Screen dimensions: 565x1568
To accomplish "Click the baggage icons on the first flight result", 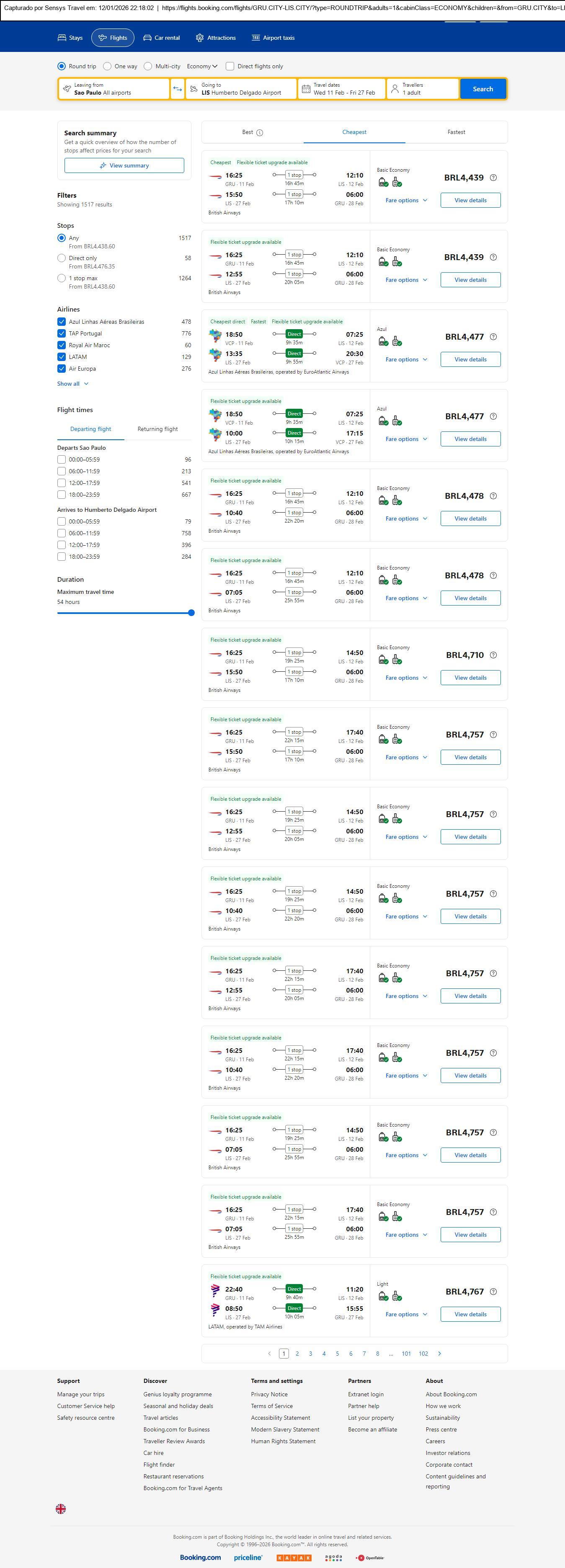I will (390, 182).
